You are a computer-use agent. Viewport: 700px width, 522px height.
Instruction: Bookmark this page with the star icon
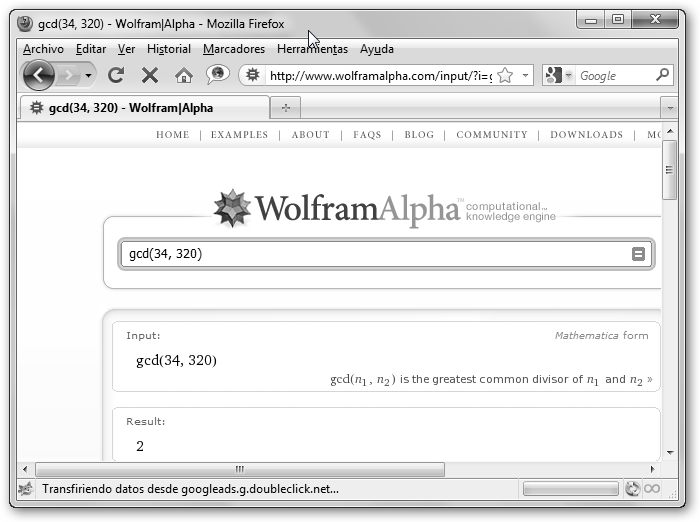(505, 75)
